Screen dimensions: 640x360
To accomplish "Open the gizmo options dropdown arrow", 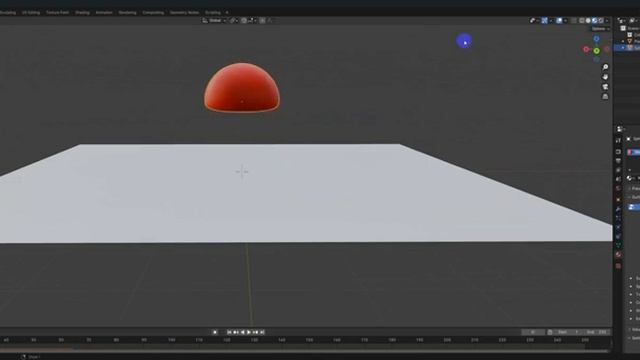I will pos(551,20).
